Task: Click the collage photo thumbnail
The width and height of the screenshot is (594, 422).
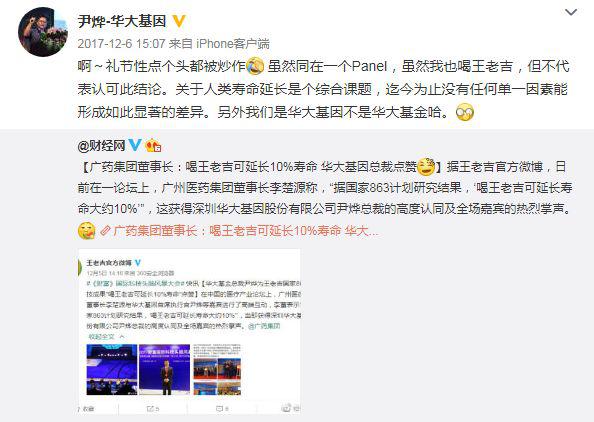Action: point(217,369)
